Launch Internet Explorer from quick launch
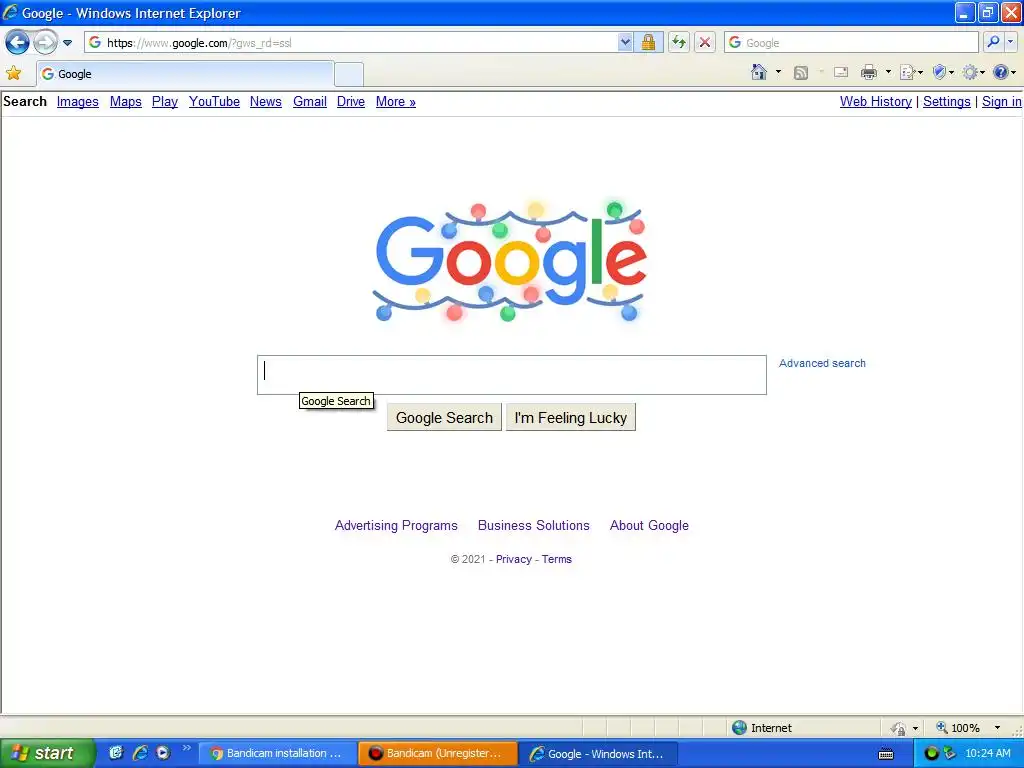Viewport: 1024px width, 768px height. (x=140, y=753)
